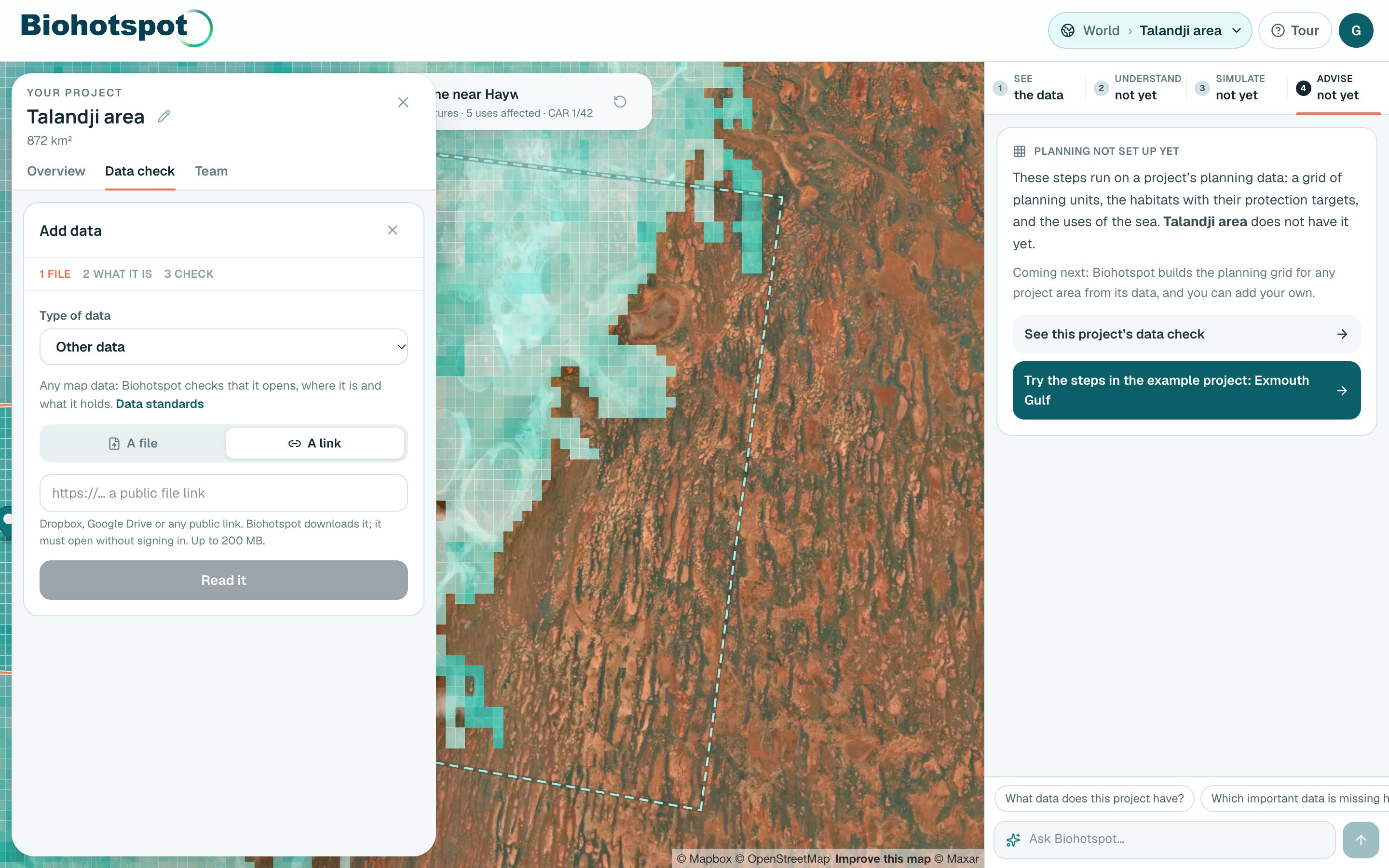Click the Biohotspot logo
Image resolution: width=1389 pixels, height=868 pixels.
coord(117,27)
